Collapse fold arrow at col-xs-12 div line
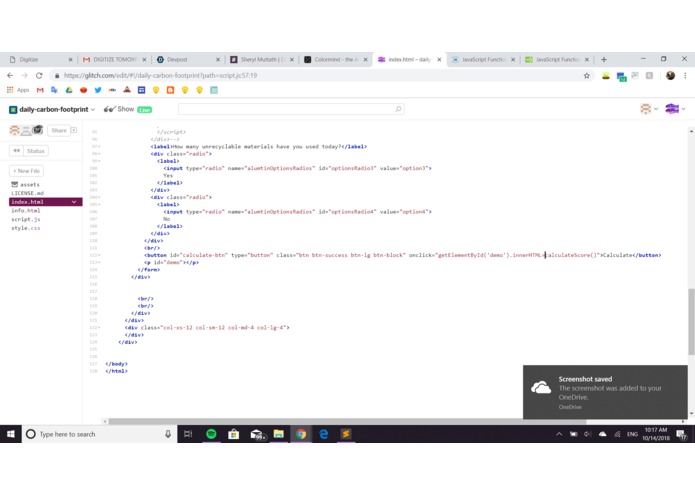Viewport: 695px width, 494px height. pos(99,328)
